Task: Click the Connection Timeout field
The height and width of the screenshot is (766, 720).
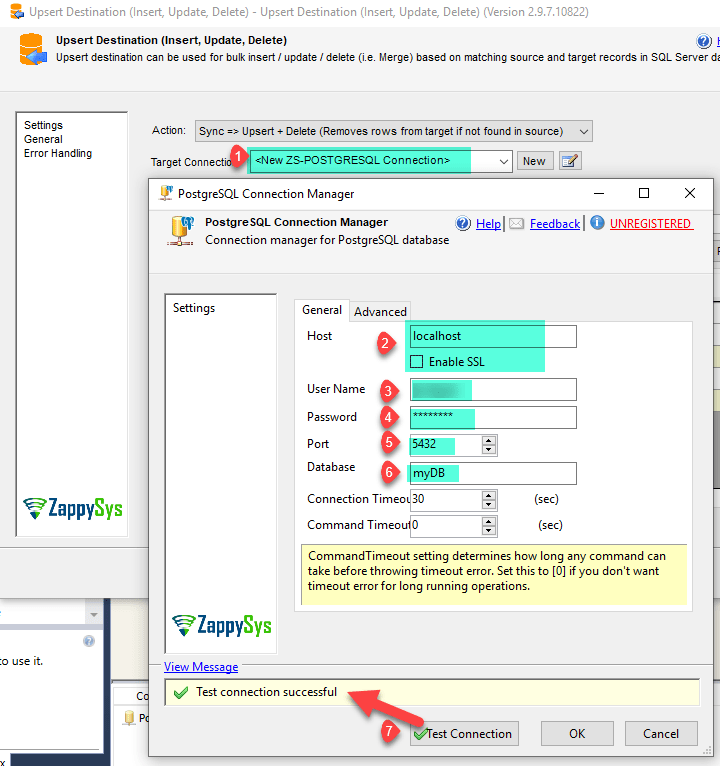Action: pos(445,500)
